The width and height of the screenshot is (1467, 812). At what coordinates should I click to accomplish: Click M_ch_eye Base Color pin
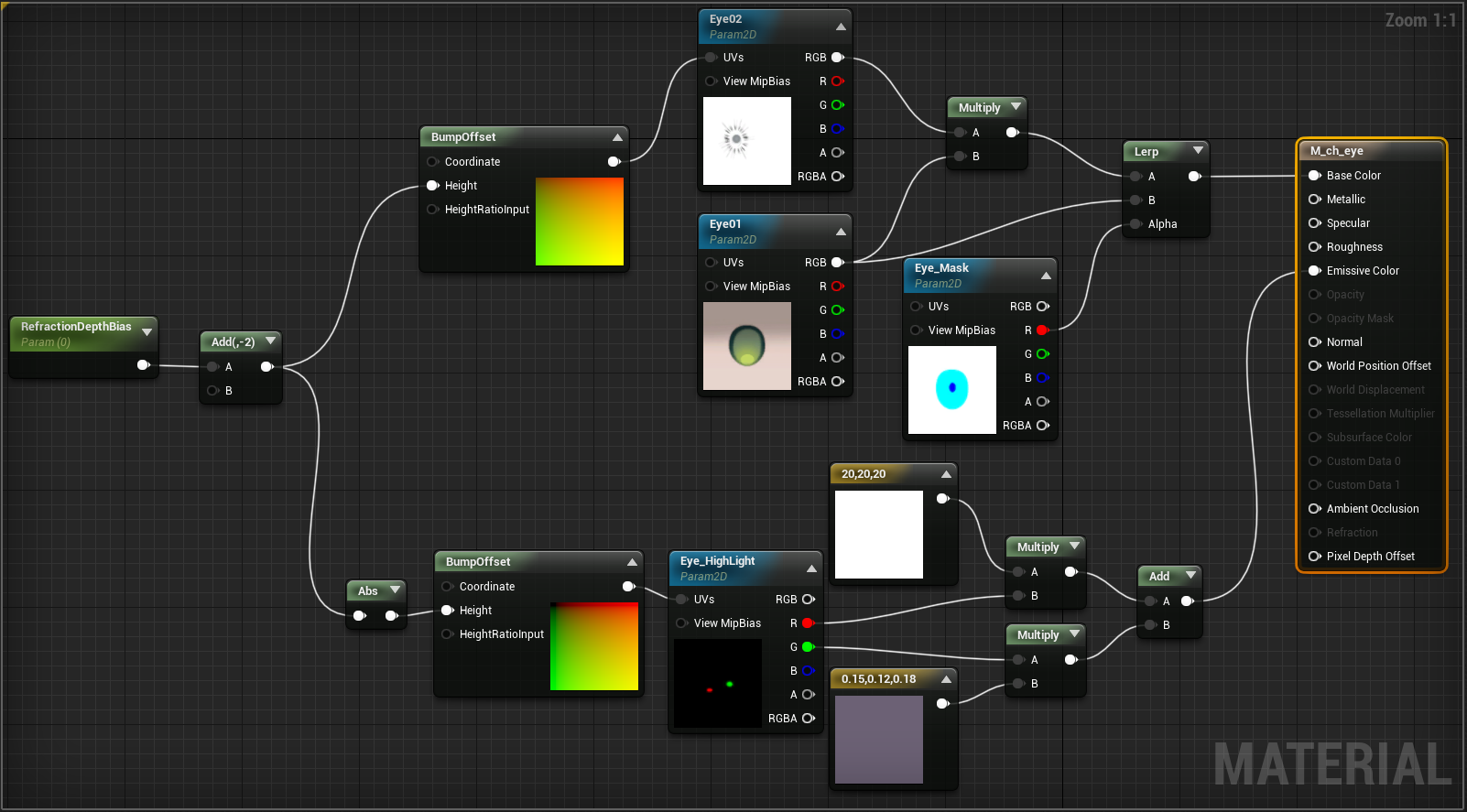1315,176
